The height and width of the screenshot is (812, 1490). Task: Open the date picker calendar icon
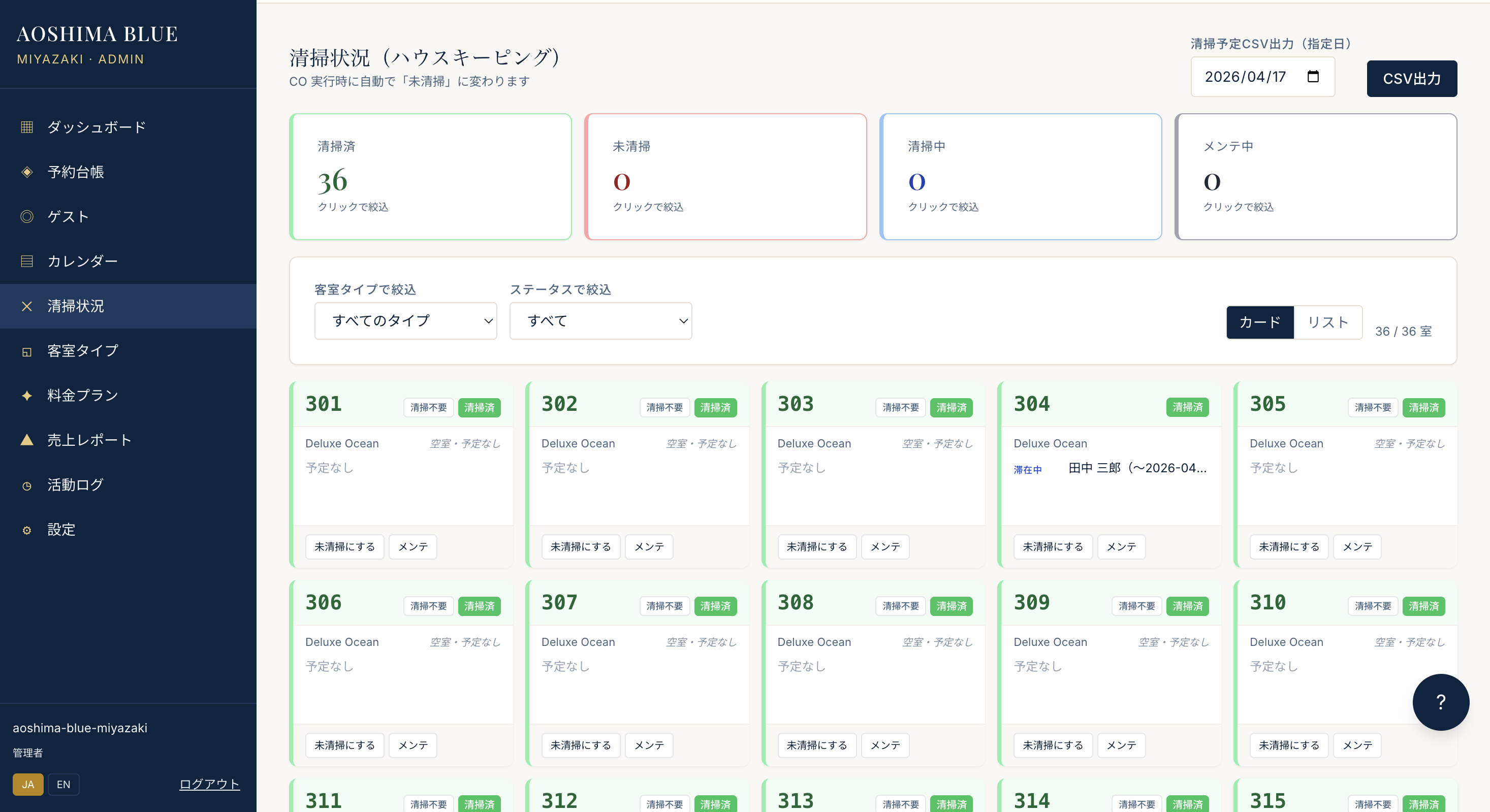pyautogui.click(x=1313, y=76)
